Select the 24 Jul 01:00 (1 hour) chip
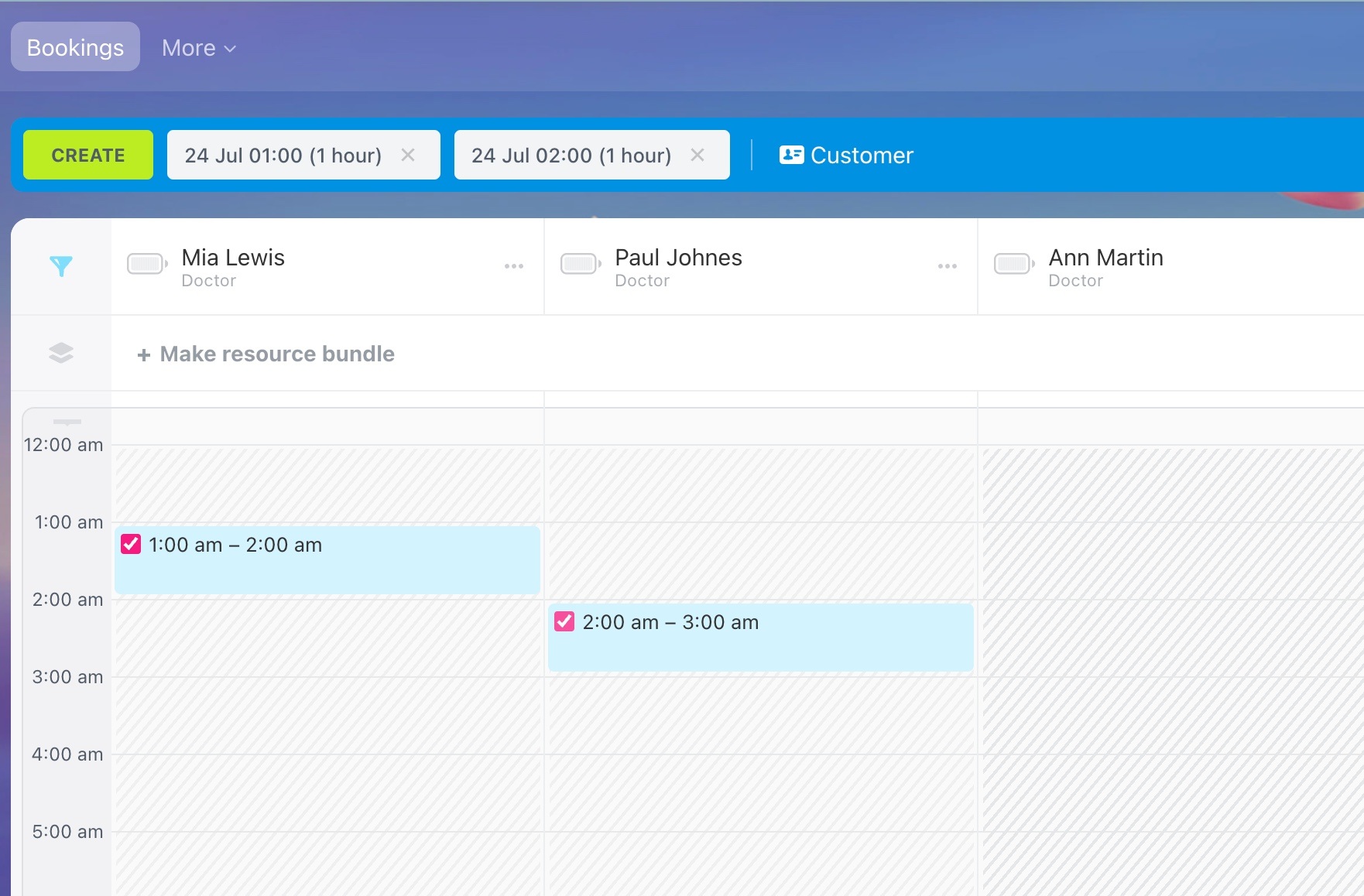 [x=283, y=156]
